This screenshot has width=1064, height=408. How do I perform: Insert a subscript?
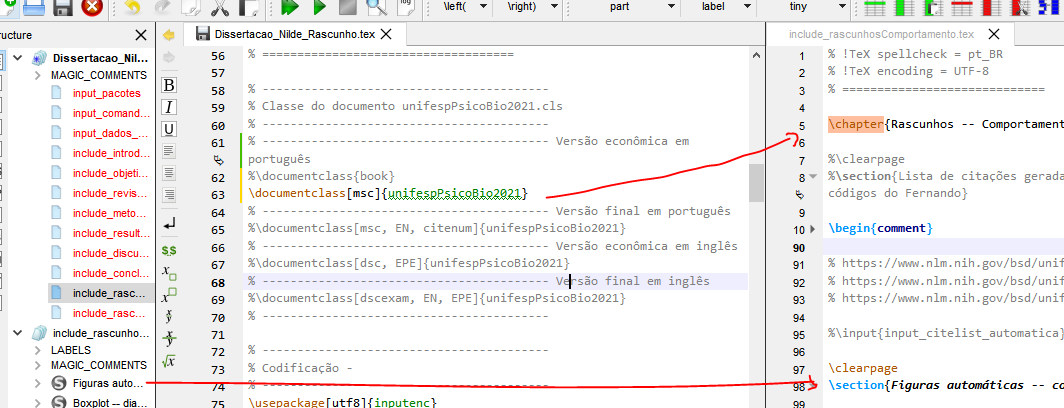[x=169, y=272]
